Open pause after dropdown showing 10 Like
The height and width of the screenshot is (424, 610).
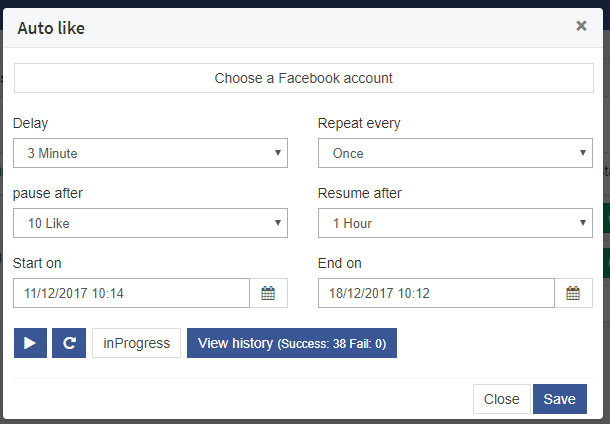click(x=150, y=223)
